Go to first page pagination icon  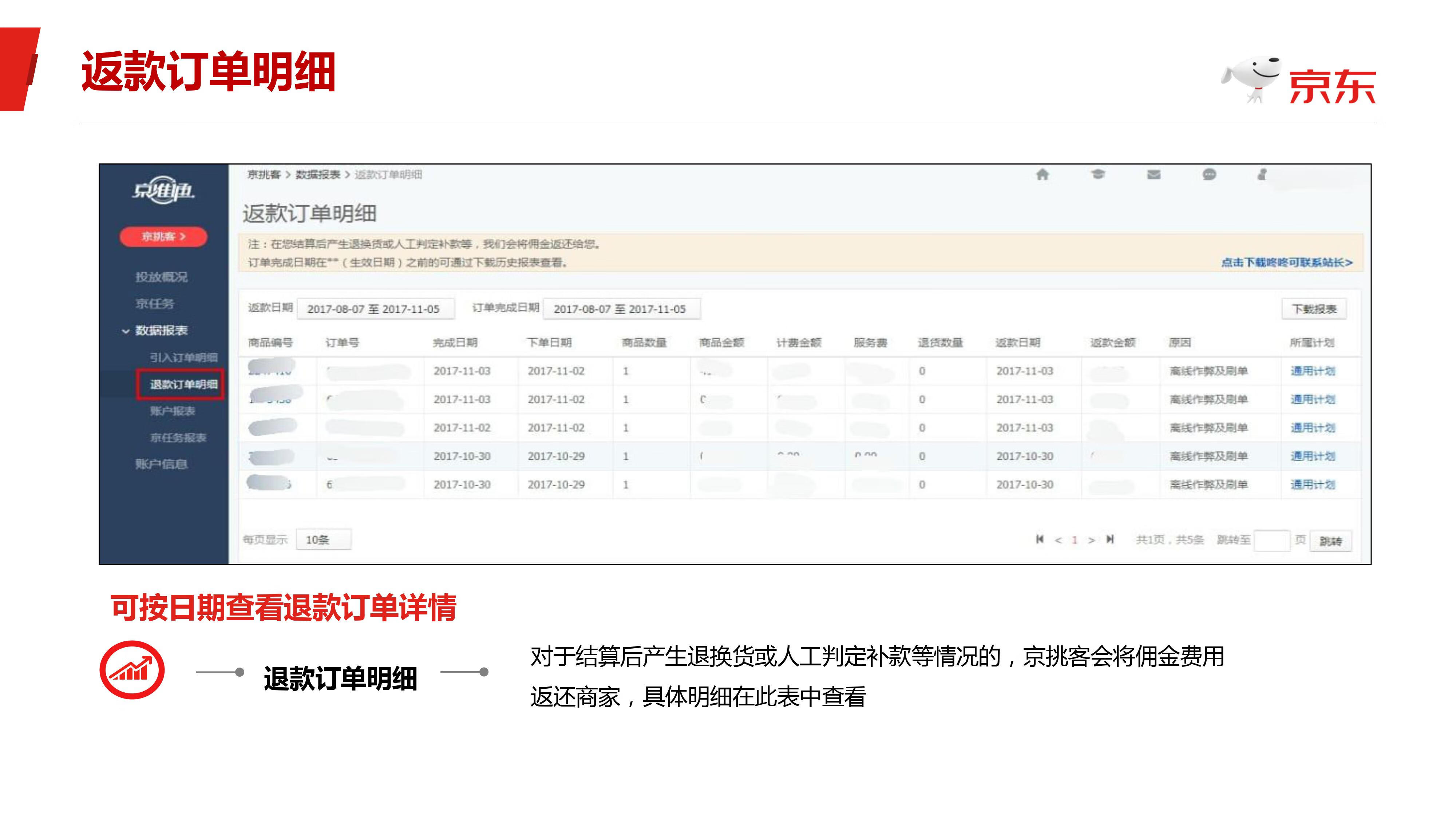[1040, 539]
